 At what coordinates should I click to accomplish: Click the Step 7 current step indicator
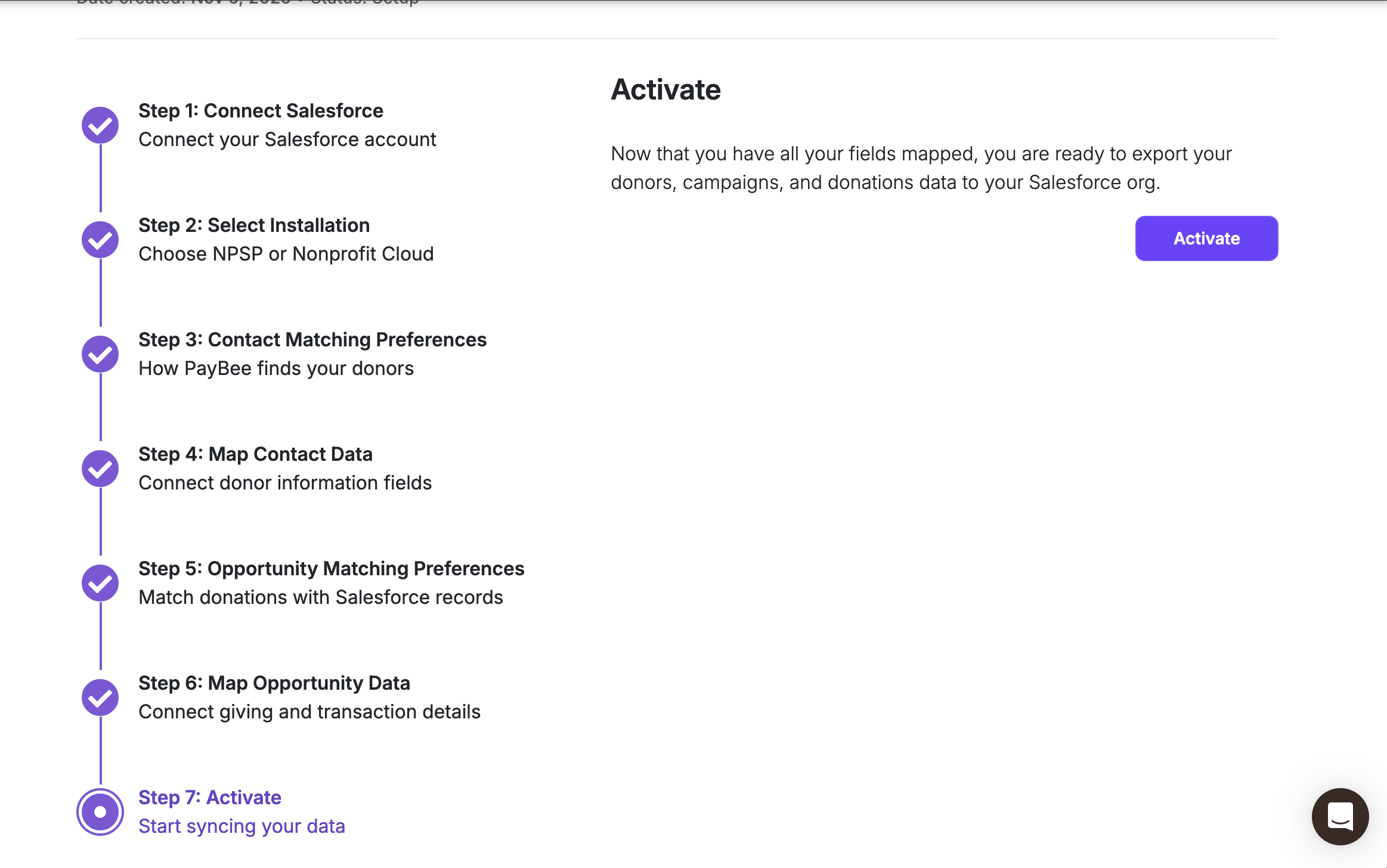[100, 812]
